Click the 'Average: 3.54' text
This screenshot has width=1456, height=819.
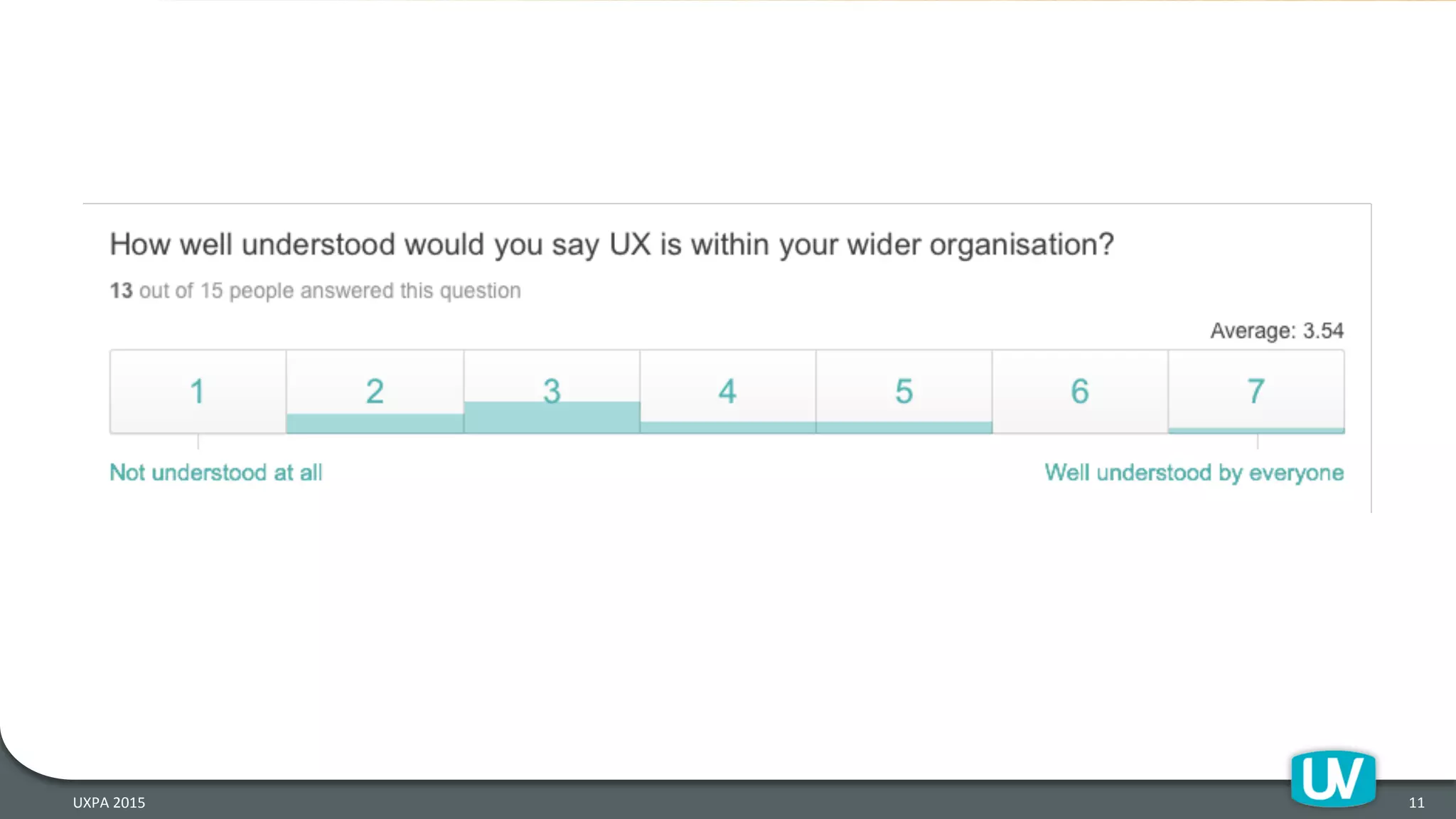1277,331
